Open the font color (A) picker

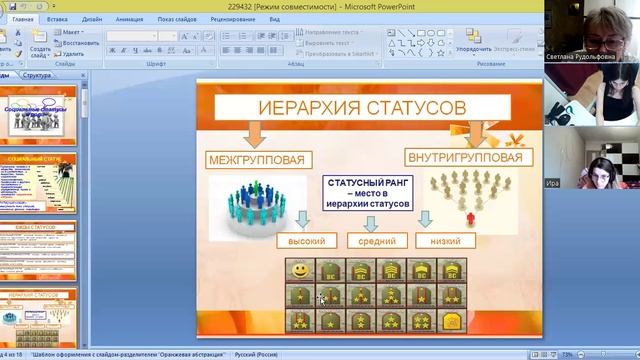pyautogui.click(x=203, y=51)
